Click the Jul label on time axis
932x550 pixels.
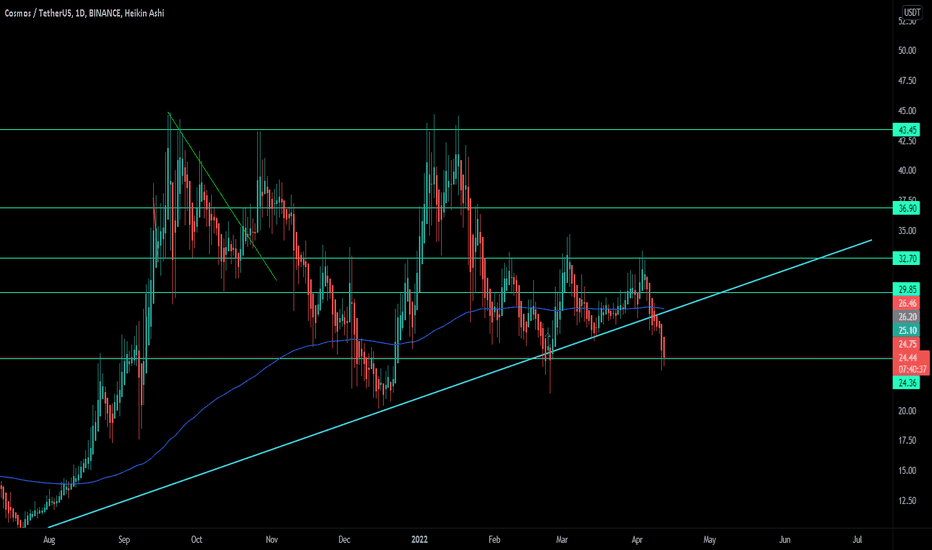coord(857,540)
